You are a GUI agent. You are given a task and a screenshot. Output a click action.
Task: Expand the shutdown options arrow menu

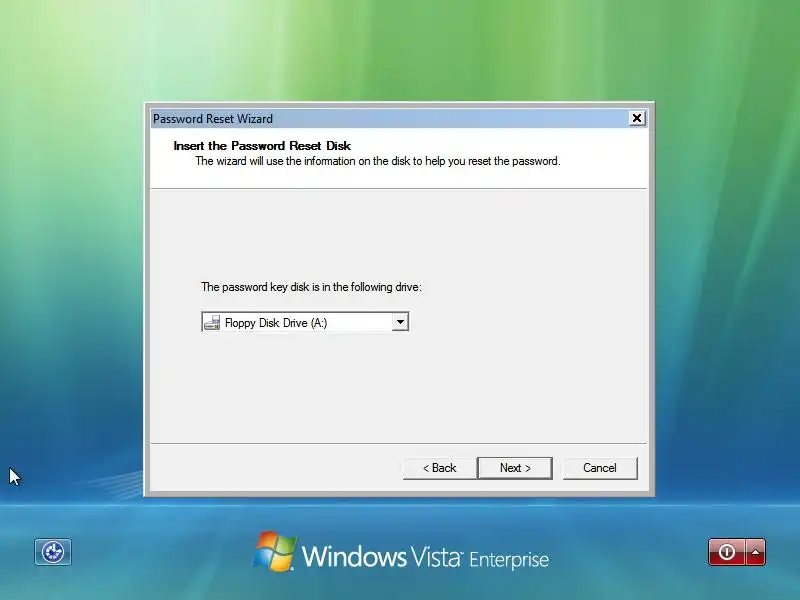click(756, 552)
